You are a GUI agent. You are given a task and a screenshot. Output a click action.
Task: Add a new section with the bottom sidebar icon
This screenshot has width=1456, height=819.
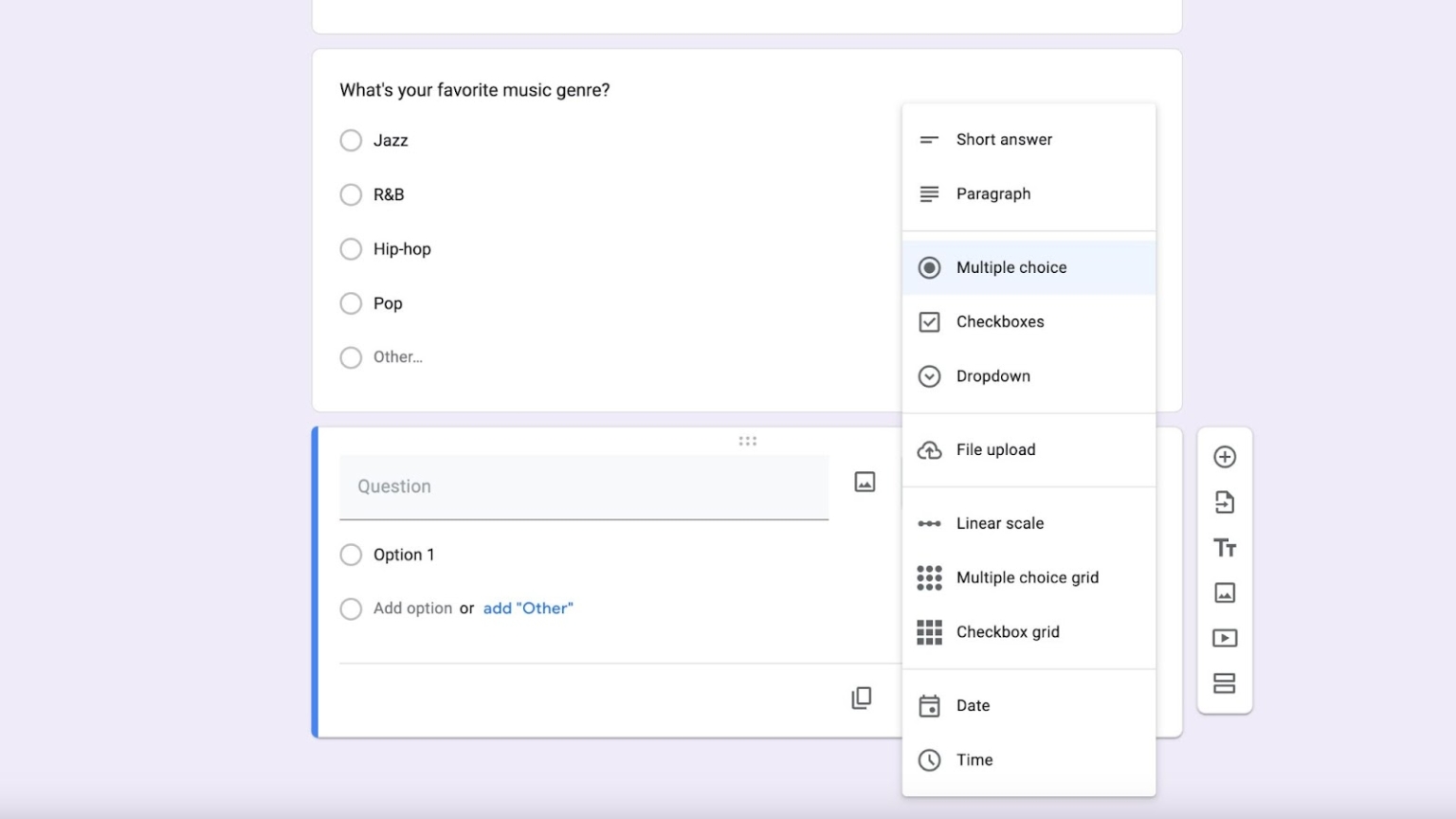[x=1225, y=682]
